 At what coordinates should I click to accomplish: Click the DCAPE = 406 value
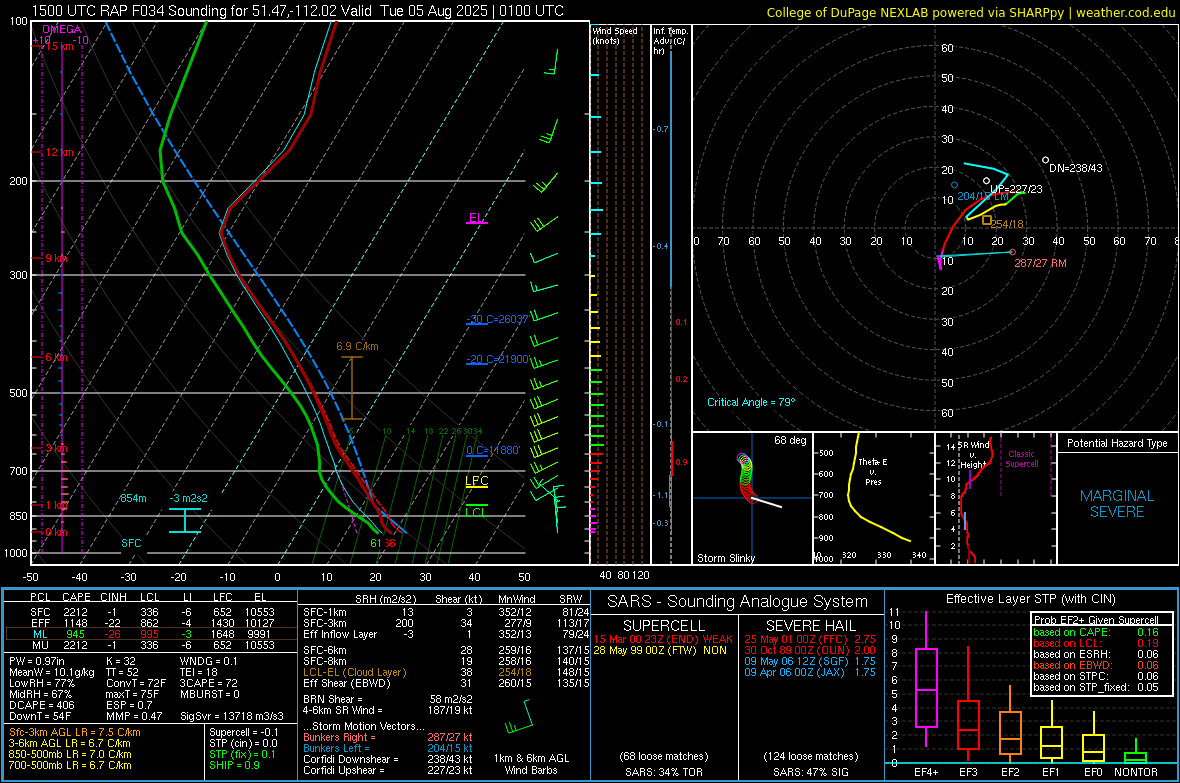pos(41,705)
